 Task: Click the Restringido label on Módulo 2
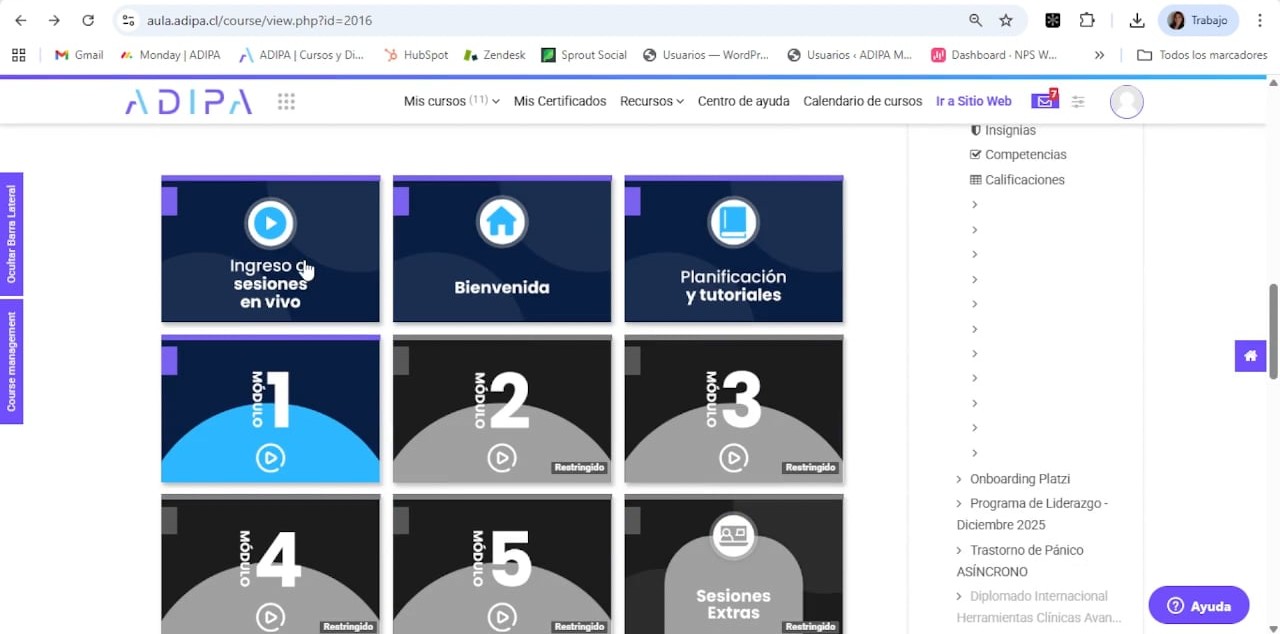pyautogui.click(x=578, y=467)
